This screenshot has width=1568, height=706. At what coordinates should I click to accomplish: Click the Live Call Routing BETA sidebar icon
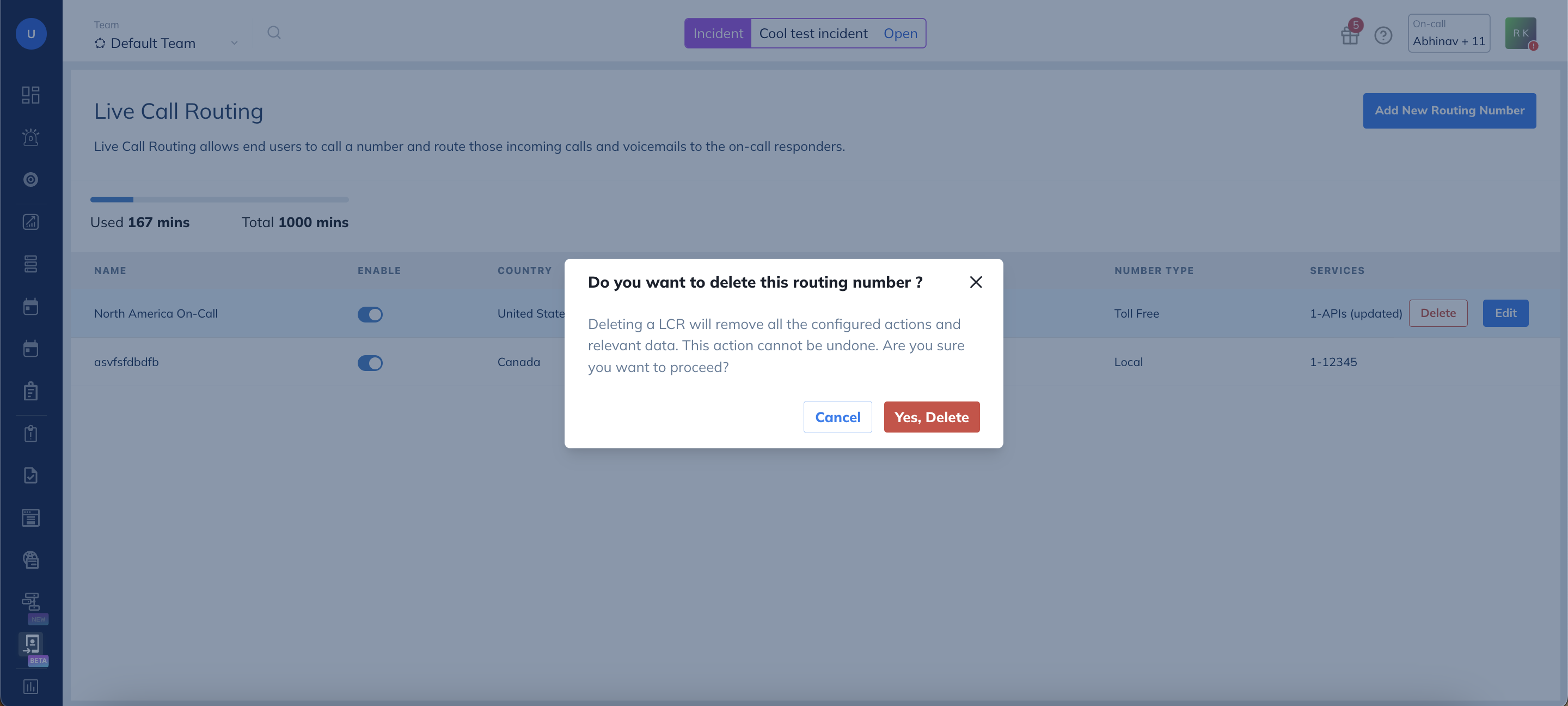click(x=31, y=644)
